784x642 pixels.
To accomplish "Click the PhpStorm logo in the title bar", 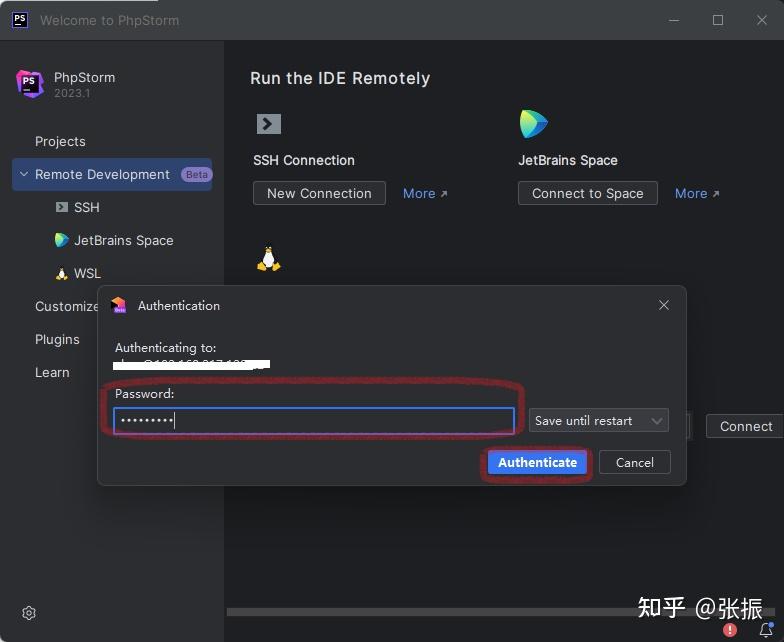I will tap(20, 20).
